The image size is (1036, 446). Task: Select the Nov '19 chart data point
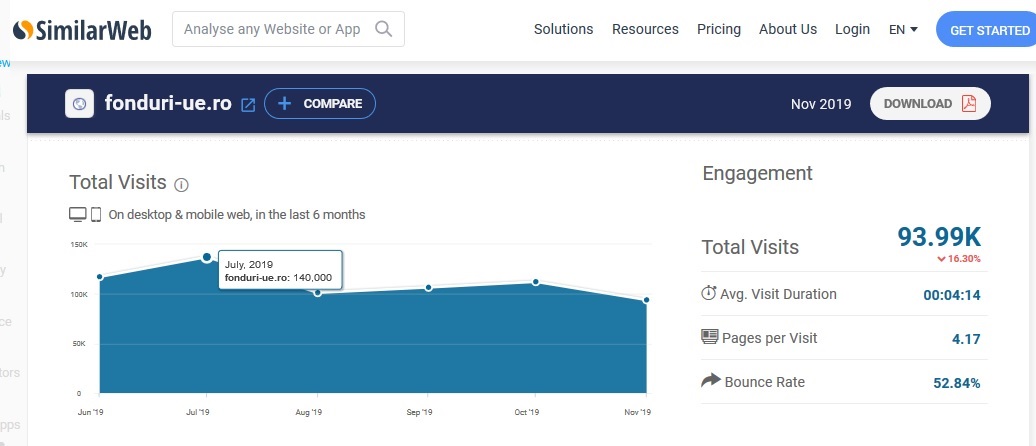click(646, 300)
